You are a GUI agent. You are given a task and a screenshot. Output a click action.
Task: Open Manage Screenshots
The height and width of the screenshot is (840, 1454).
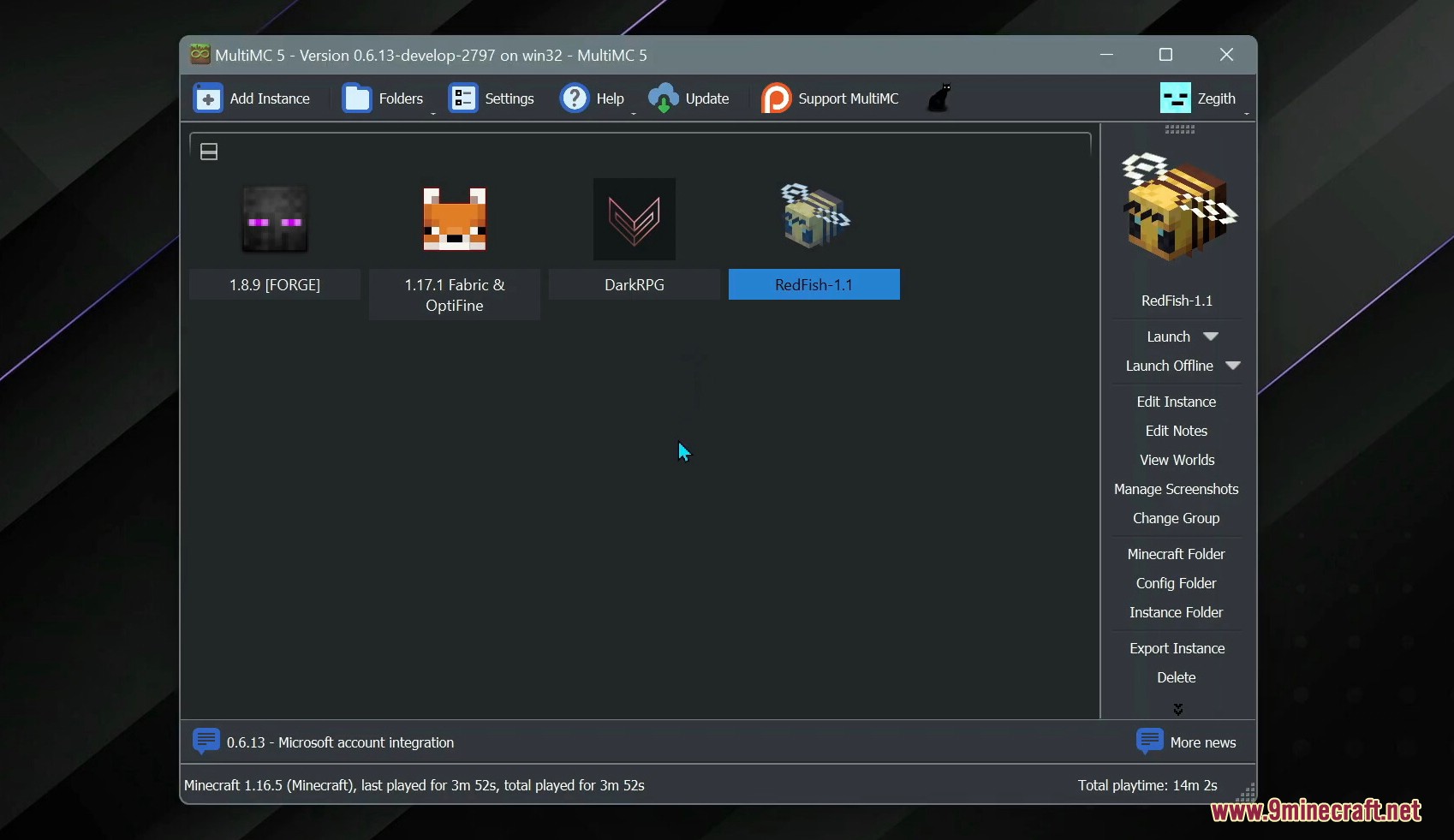point(1177,489)
